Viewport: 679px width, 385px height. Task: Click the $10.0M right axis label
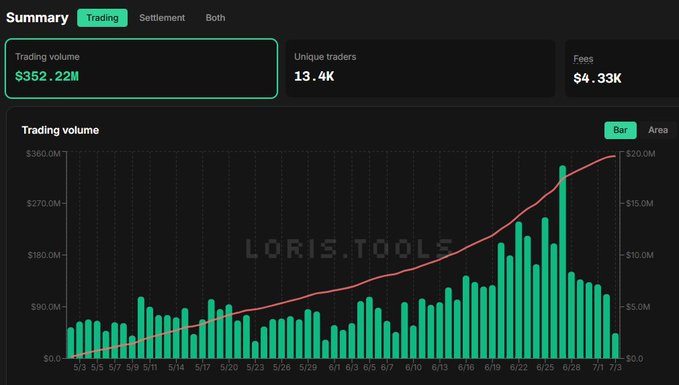[x=640, y=255]
